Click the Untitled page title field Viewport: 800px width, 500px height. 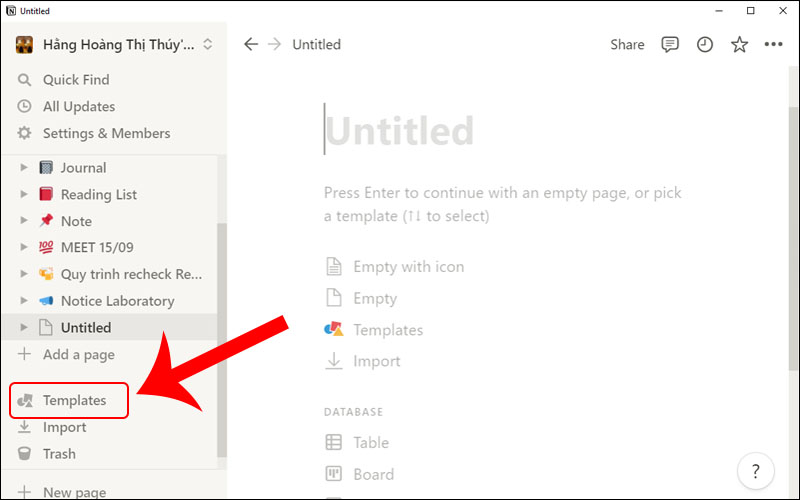point(400,131)
